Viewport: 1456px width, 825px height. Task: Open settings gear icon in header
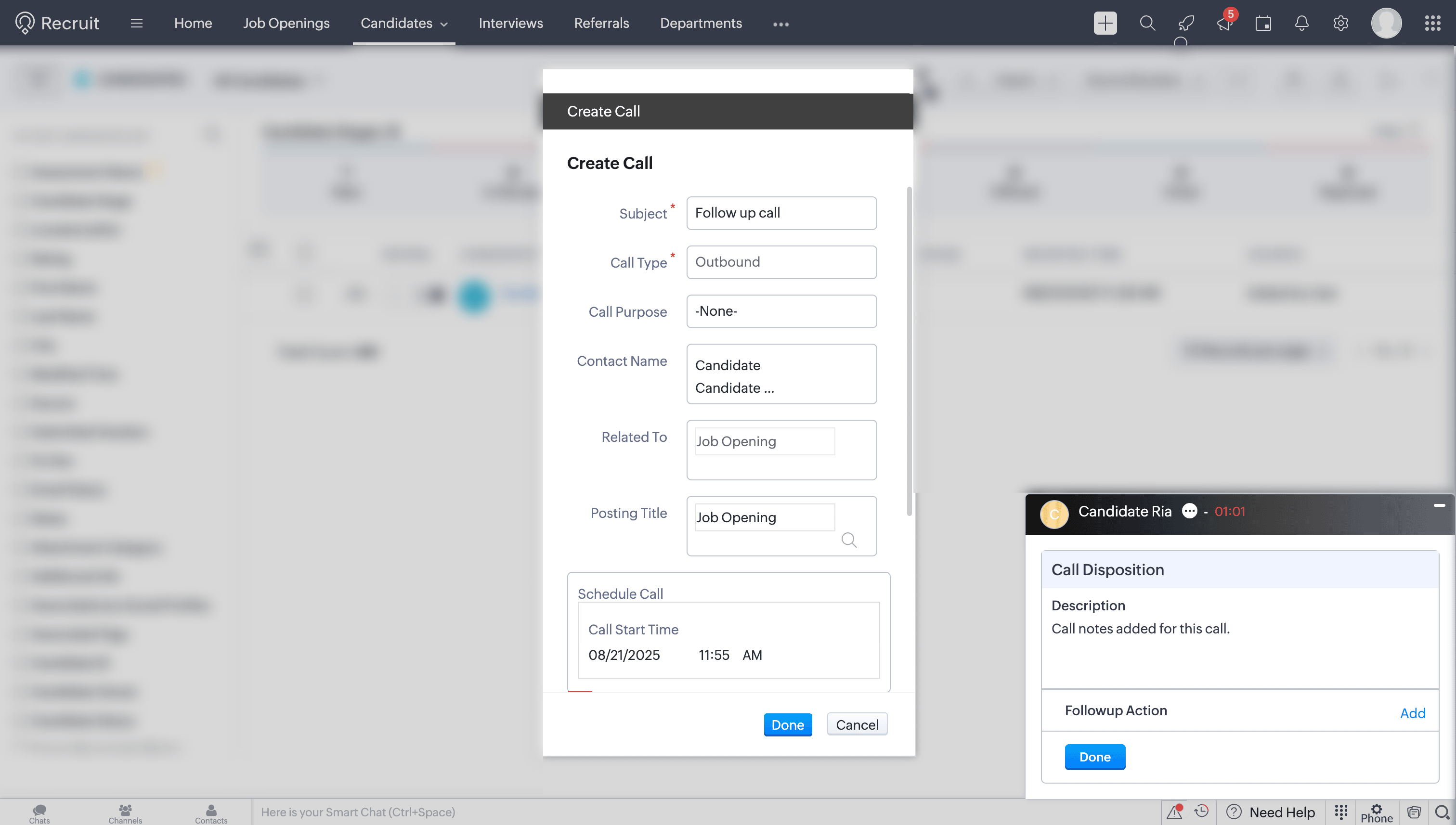click(x=1340, y=23)
